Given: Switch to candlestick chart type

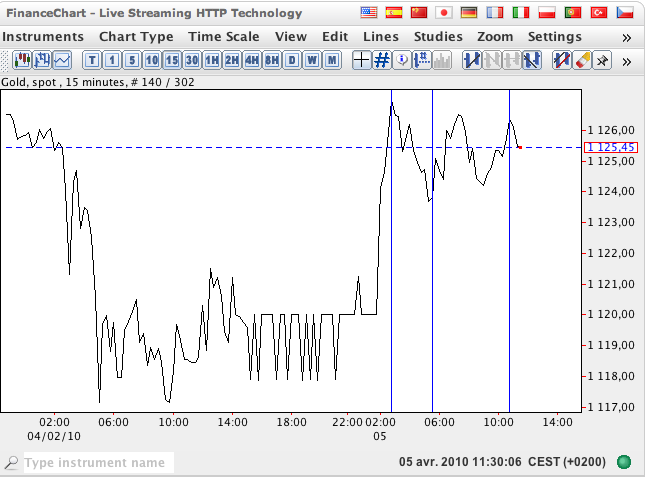Looking at the screenshot, I should pos(20,60).
